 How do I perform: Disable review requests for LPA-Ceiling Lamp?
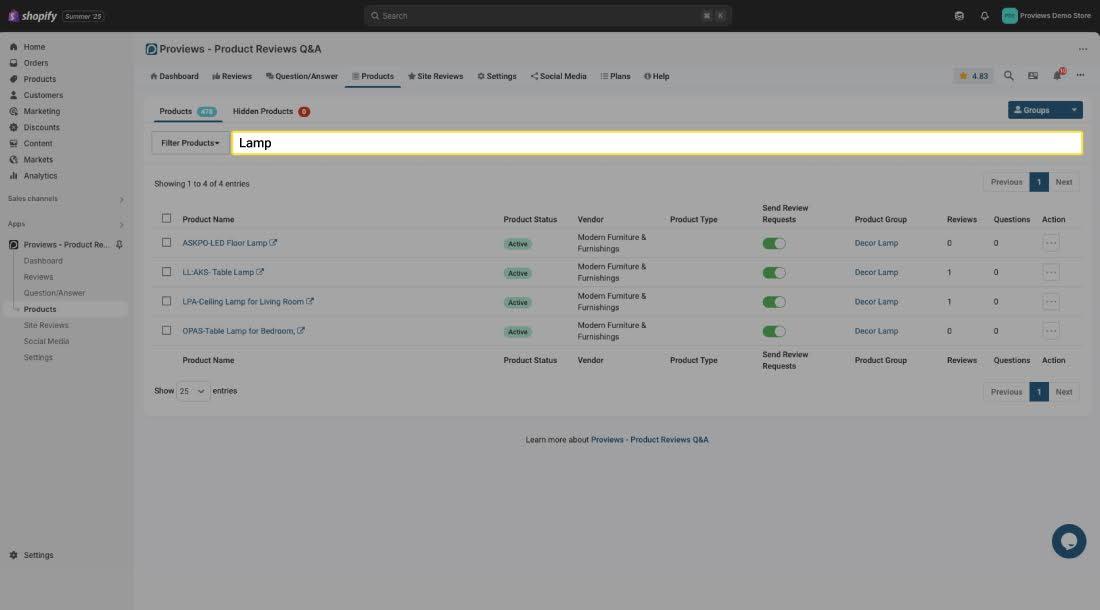pos(774,302)
